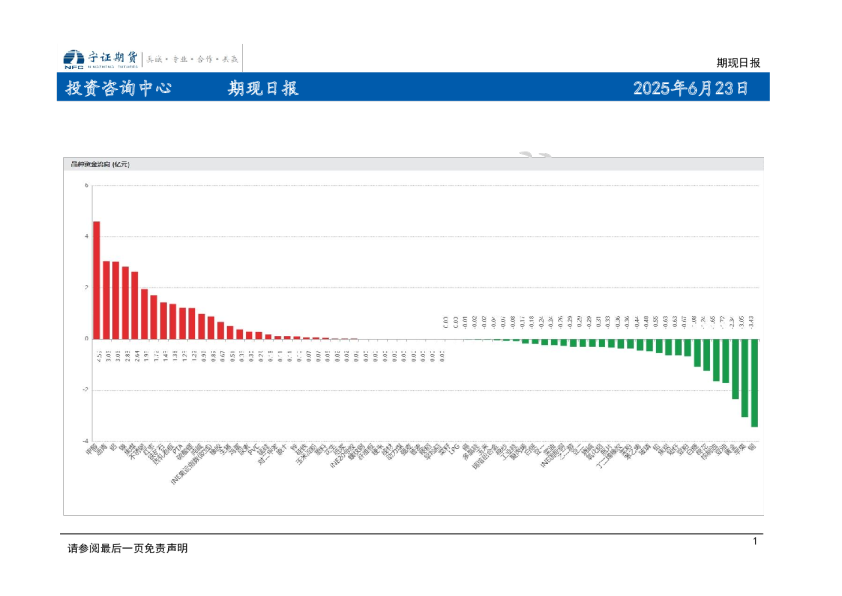Click the chart title 品种资金流向 (亿元)
The height and width of the screenshot is (596, 842).
pyautogui.click(x=99, y=164)
